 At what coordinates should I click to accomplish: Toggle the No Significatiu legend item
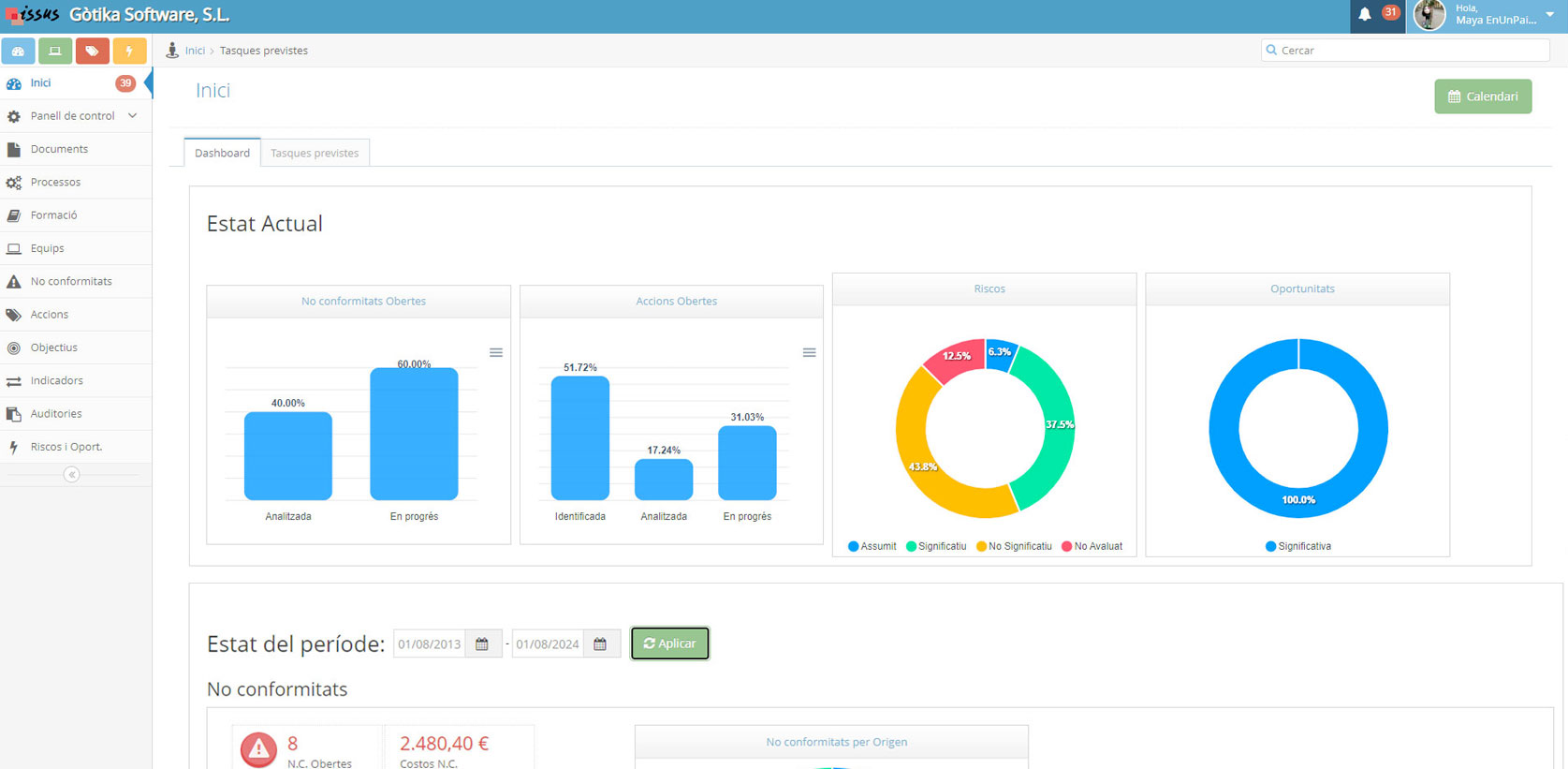[1014, 546]
